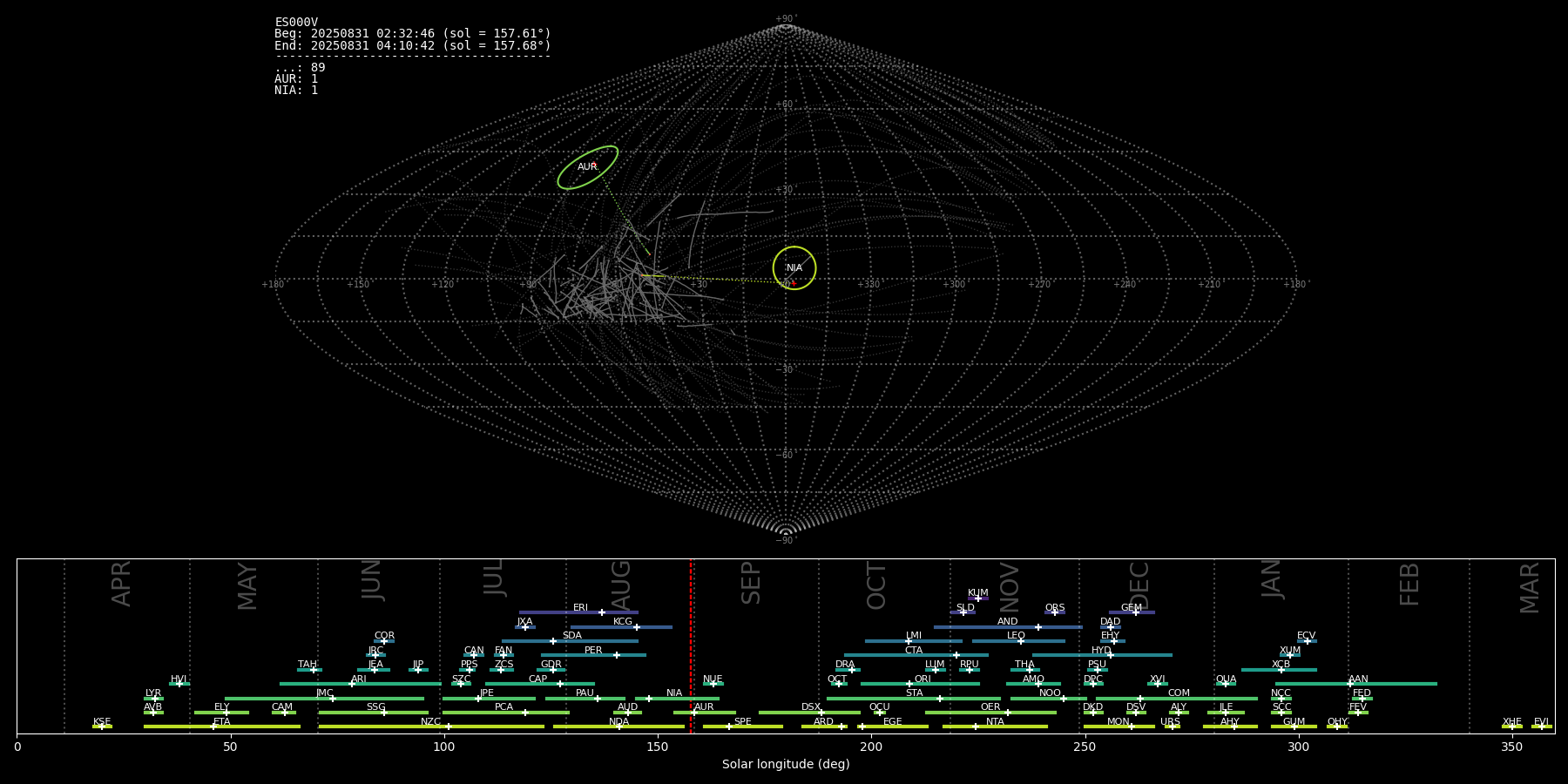Click the NIA label inside the yellow circle
The width and height of the screenshot is (1568, 784).
794,268
